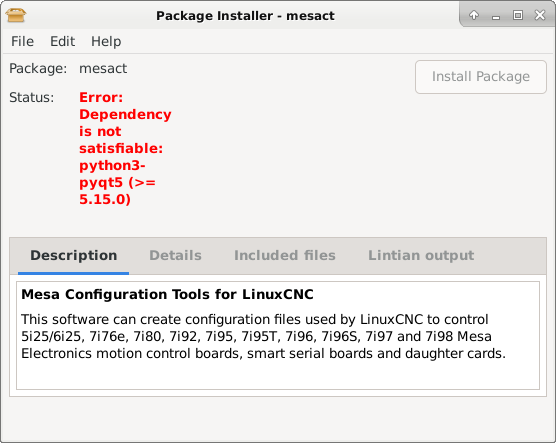Maximize the Package Installer window
556x443 pixels.
(x=518, y=15)
